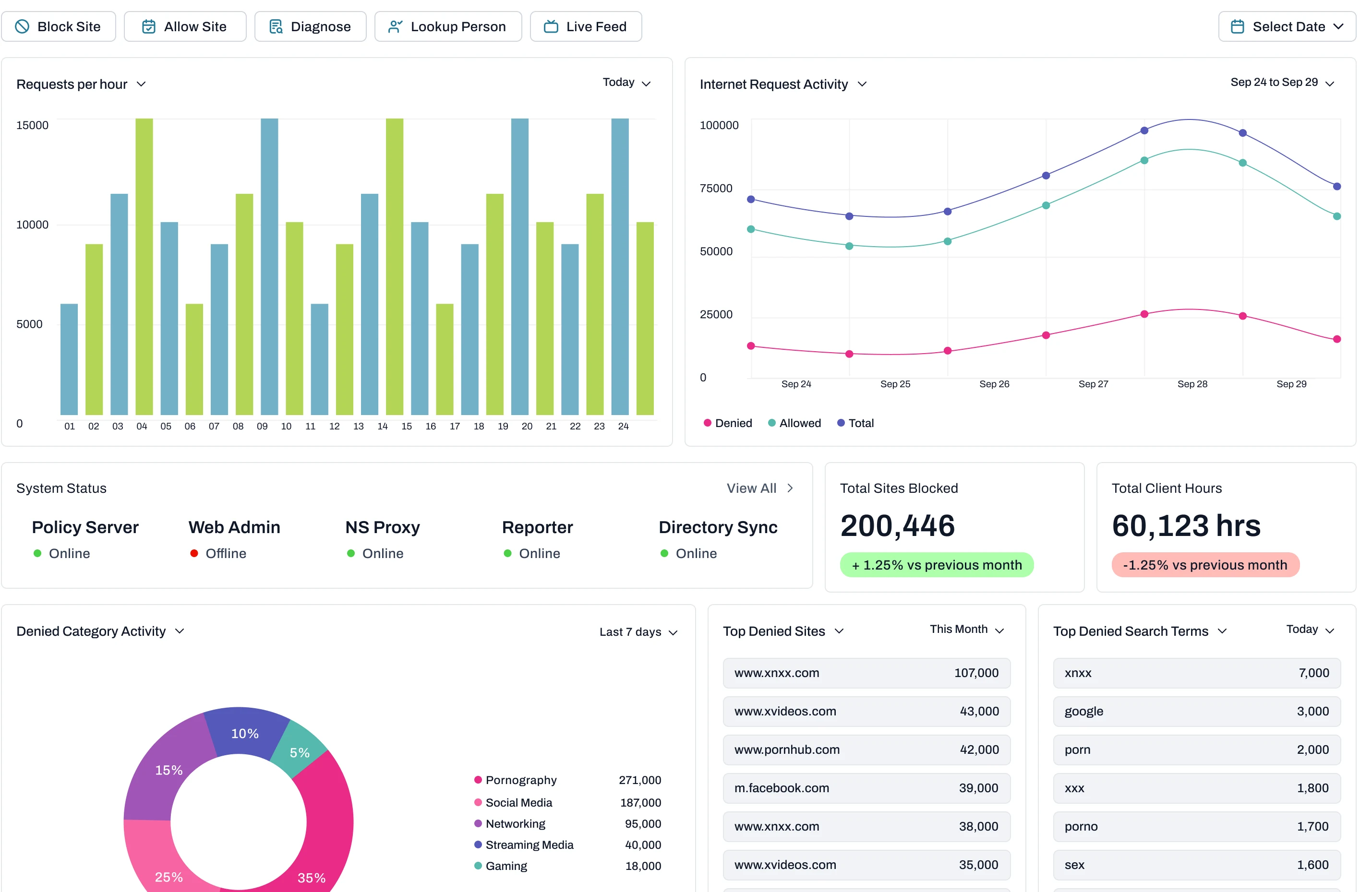The height and width of the screenshot is (892, 1372).
Task: Open Lookup Person
Action: click(x=448, y=26)
